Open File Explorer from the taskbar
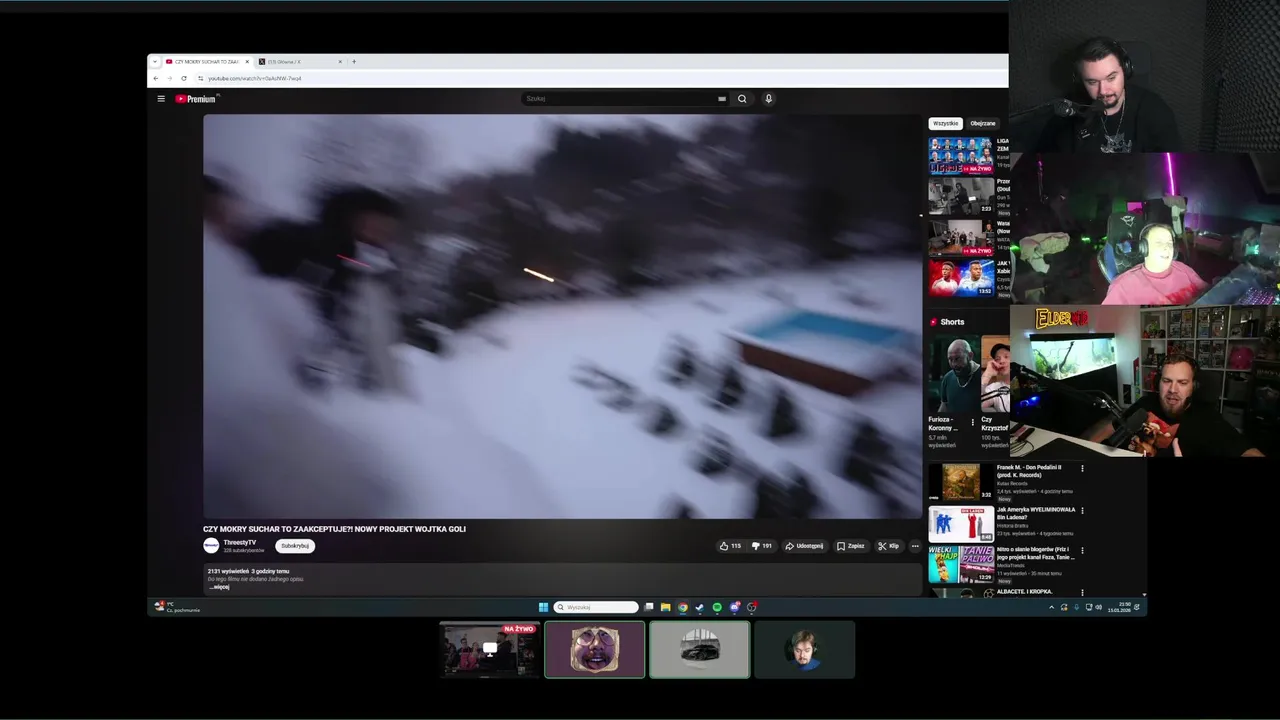 click(665, 607)
